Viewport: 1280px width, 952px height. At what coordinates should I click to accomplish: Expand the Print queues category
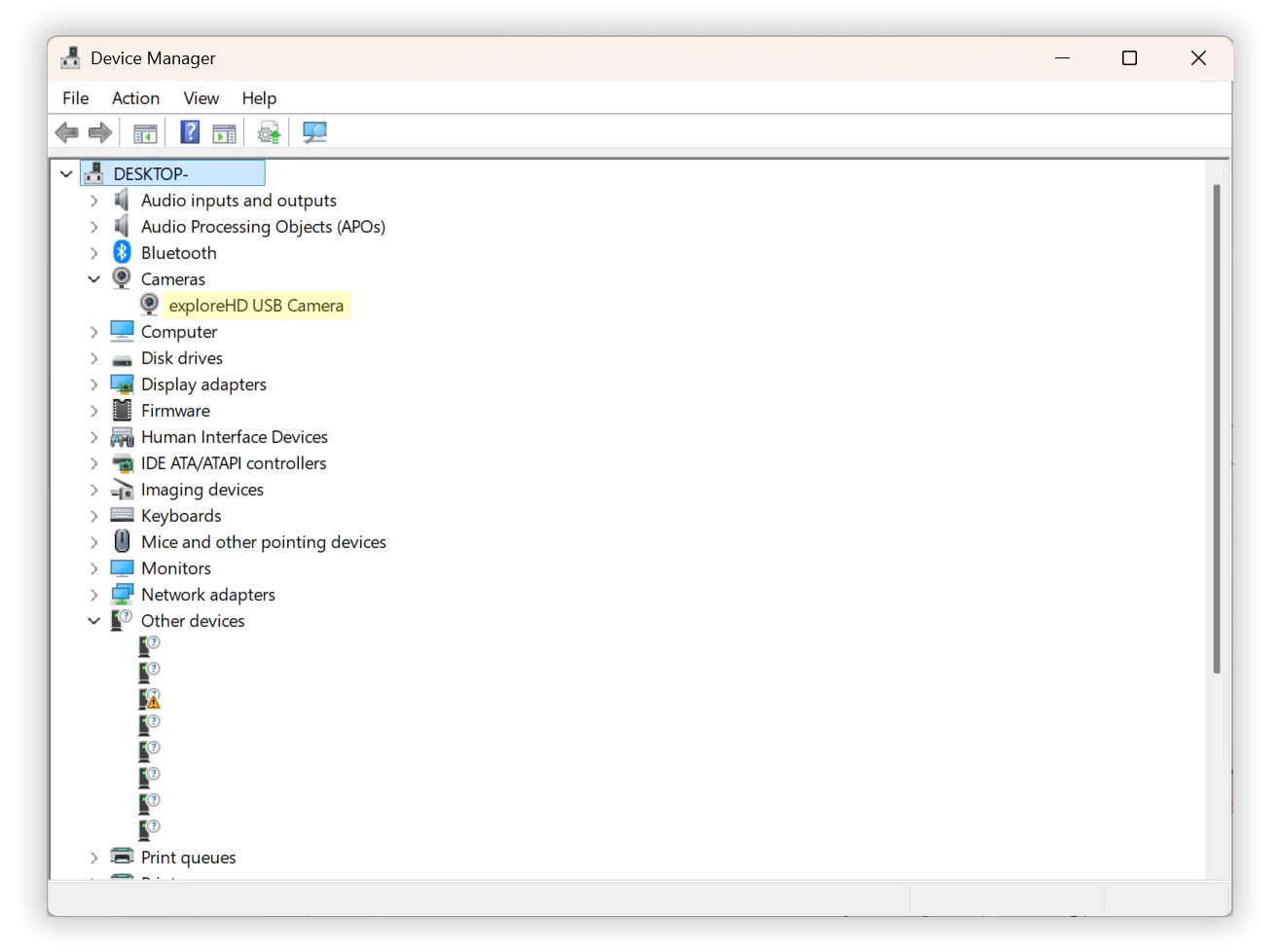point(94,858)
